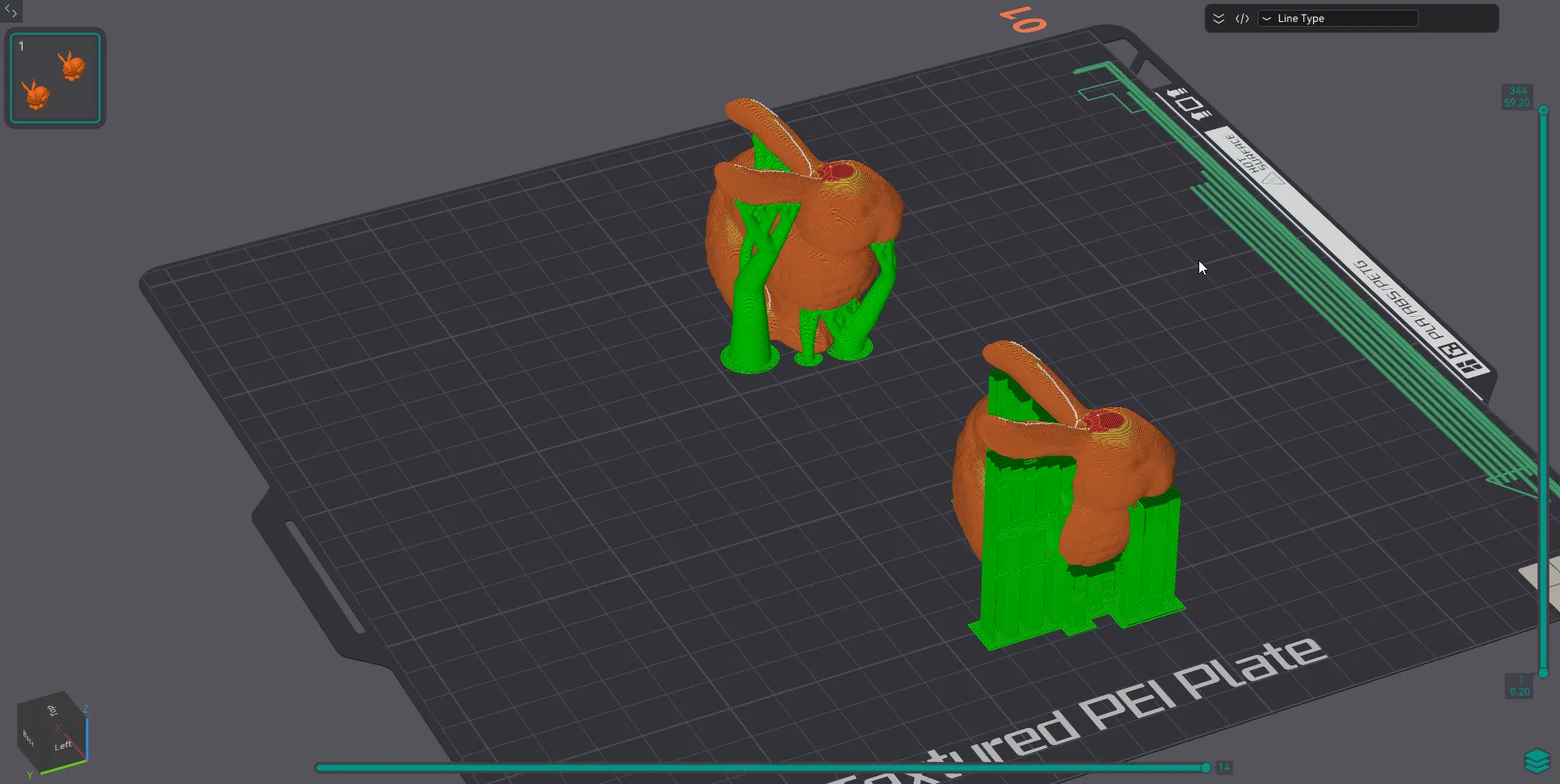Image resolution: width=1560 pixels, height=784 pixels.
Task: Click the layers stack icon
Action: (x=1537, y=761)
